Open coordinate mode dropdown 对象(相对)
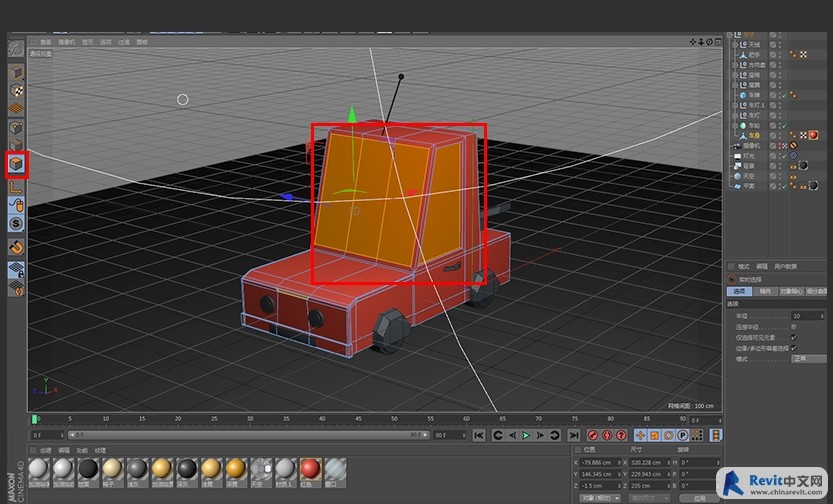Viewport: 833px width, 504px height. tap(600, 498)
